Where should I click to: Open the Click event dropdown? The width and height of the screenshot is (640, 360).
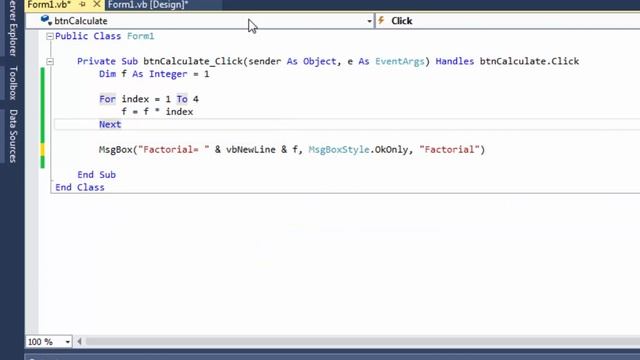coord(507,21)
